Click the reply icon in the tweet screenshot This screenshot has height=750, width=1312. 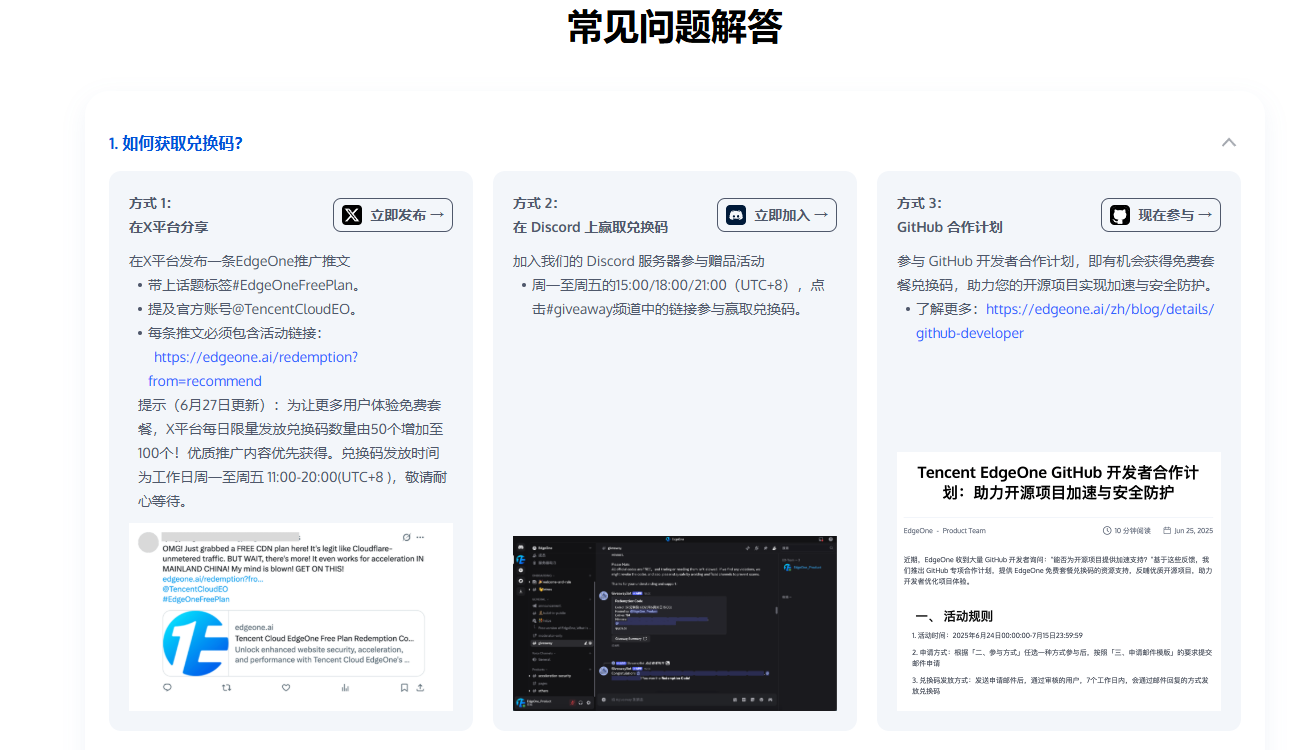click(167, 687)
